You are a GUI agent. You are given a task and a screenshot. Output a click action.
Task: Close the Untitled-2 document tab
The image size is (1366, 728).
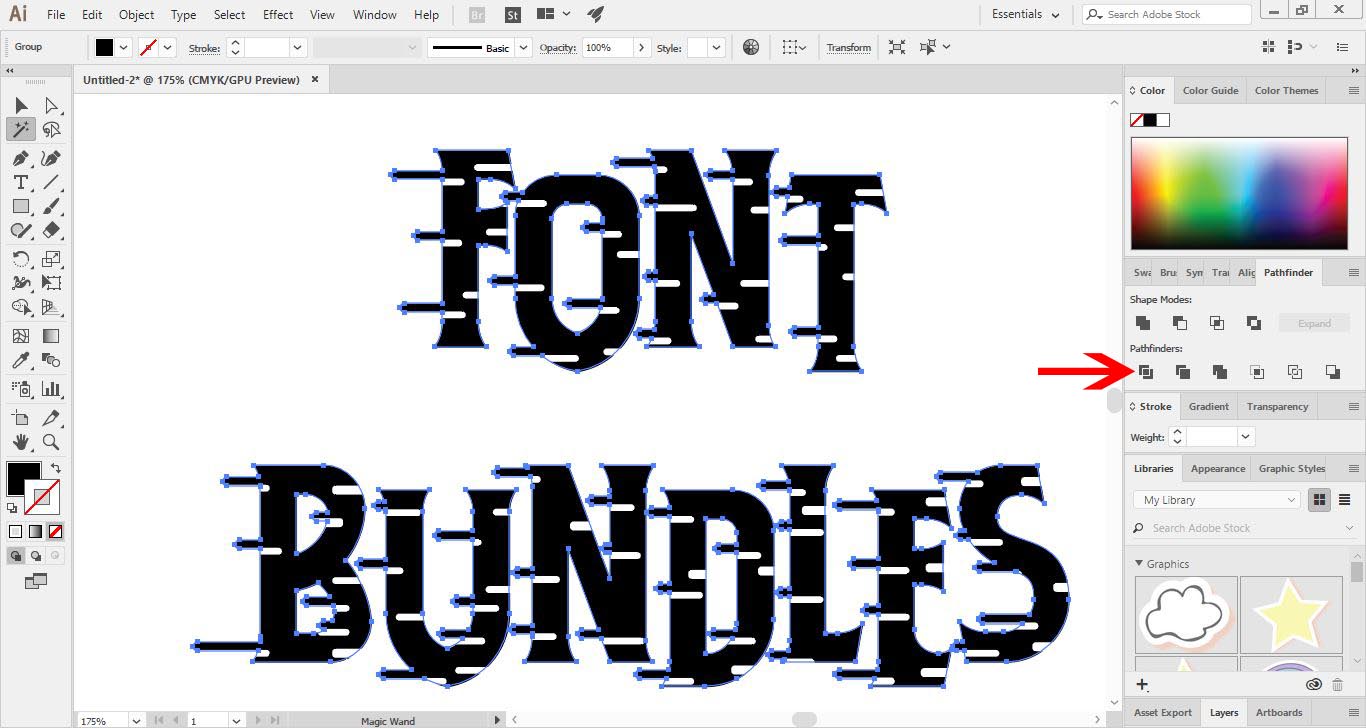[315, 79]
